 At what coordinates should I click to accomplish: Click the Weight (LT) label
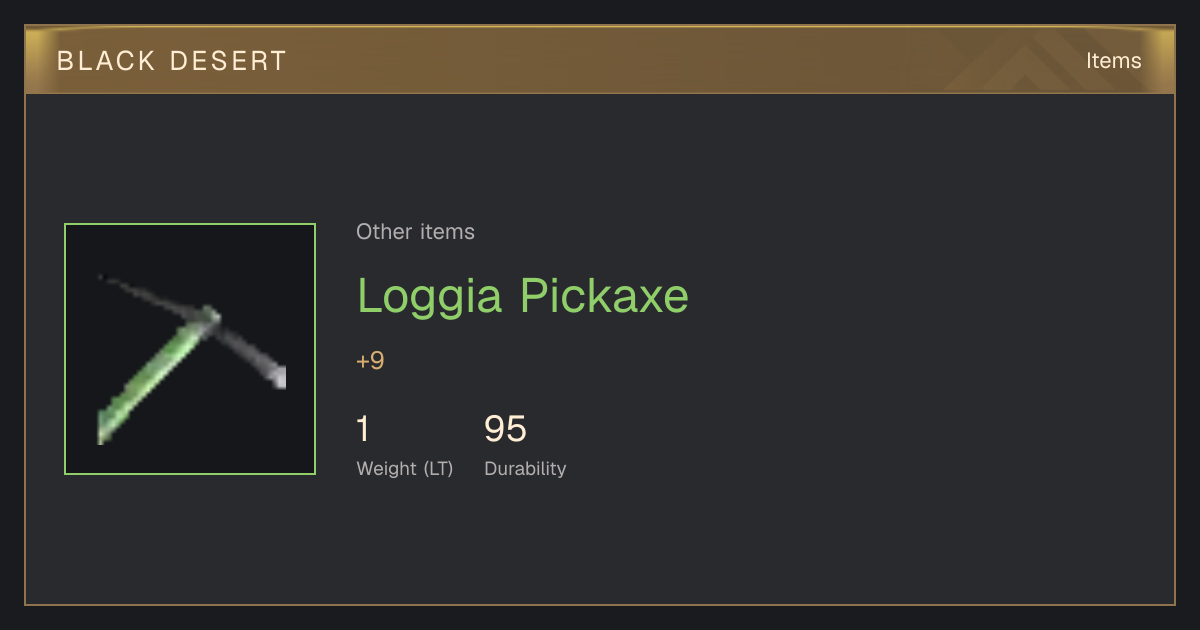pyautogui.click(x=404, y=469)
